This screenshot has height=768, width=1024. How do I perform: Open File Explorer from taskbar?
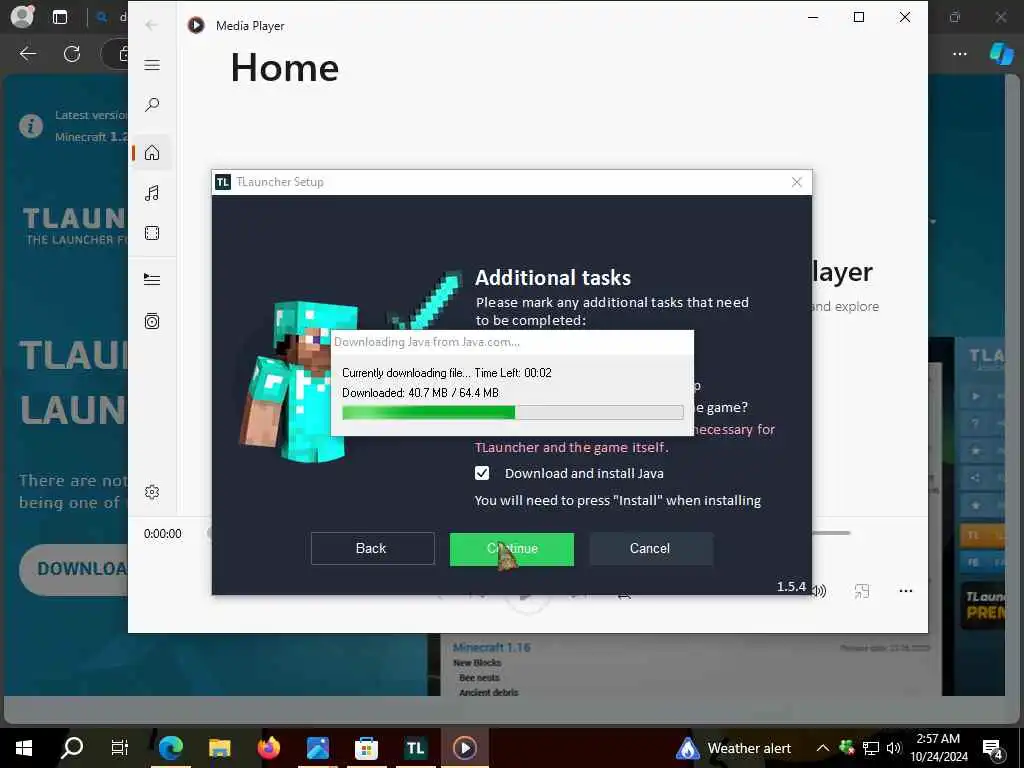[x=219, y=748]
